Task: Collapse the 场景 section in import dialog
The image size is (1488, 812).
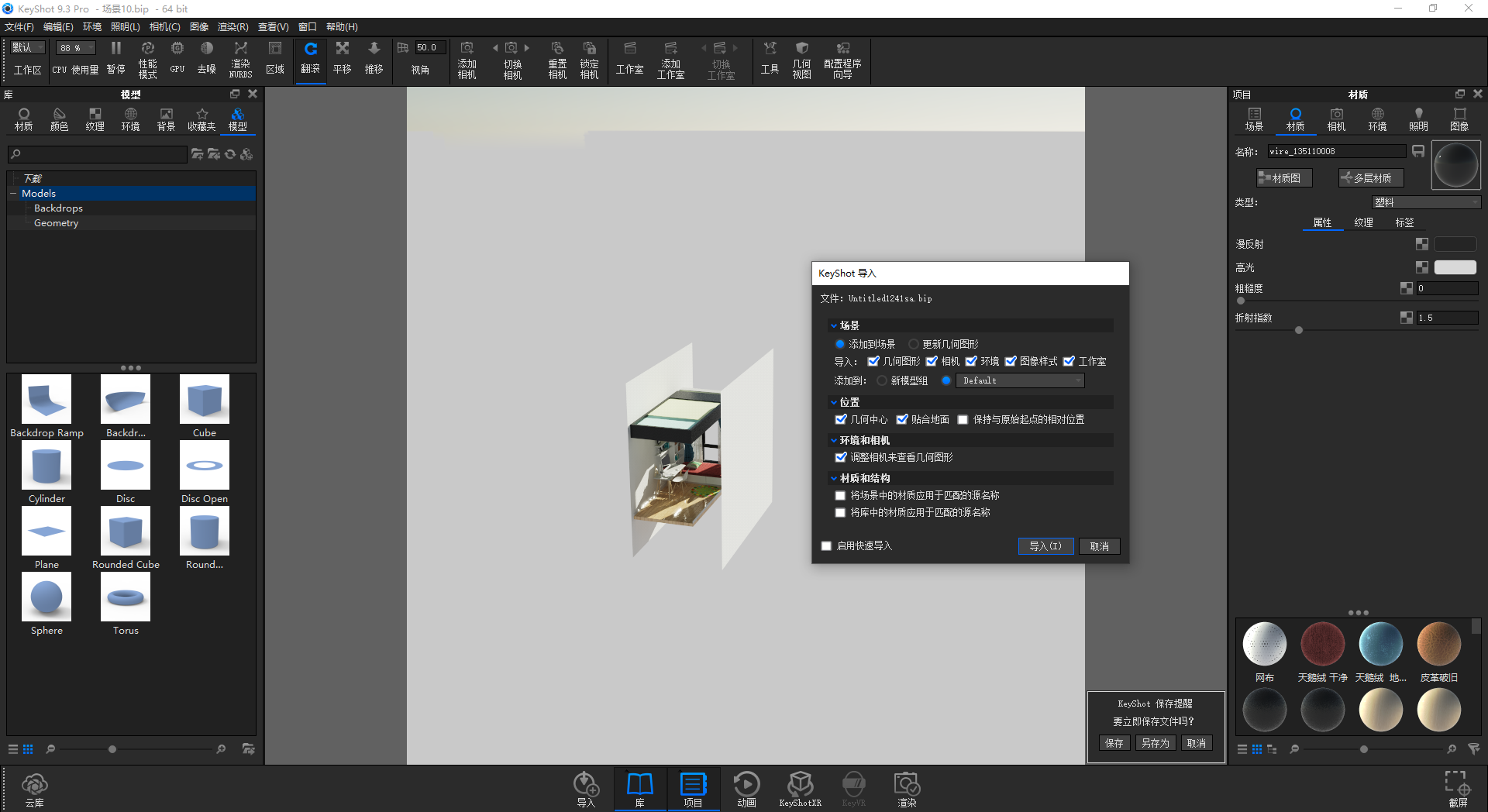Action: point(834,325)
